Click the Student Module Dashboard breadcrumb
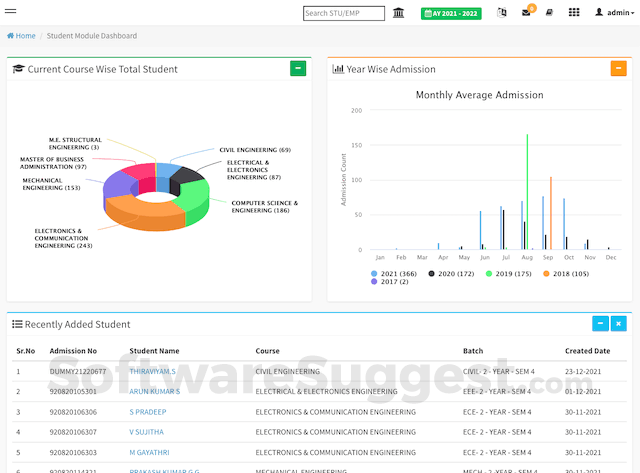Screen dimensions: 640x473 click(92, 36)
